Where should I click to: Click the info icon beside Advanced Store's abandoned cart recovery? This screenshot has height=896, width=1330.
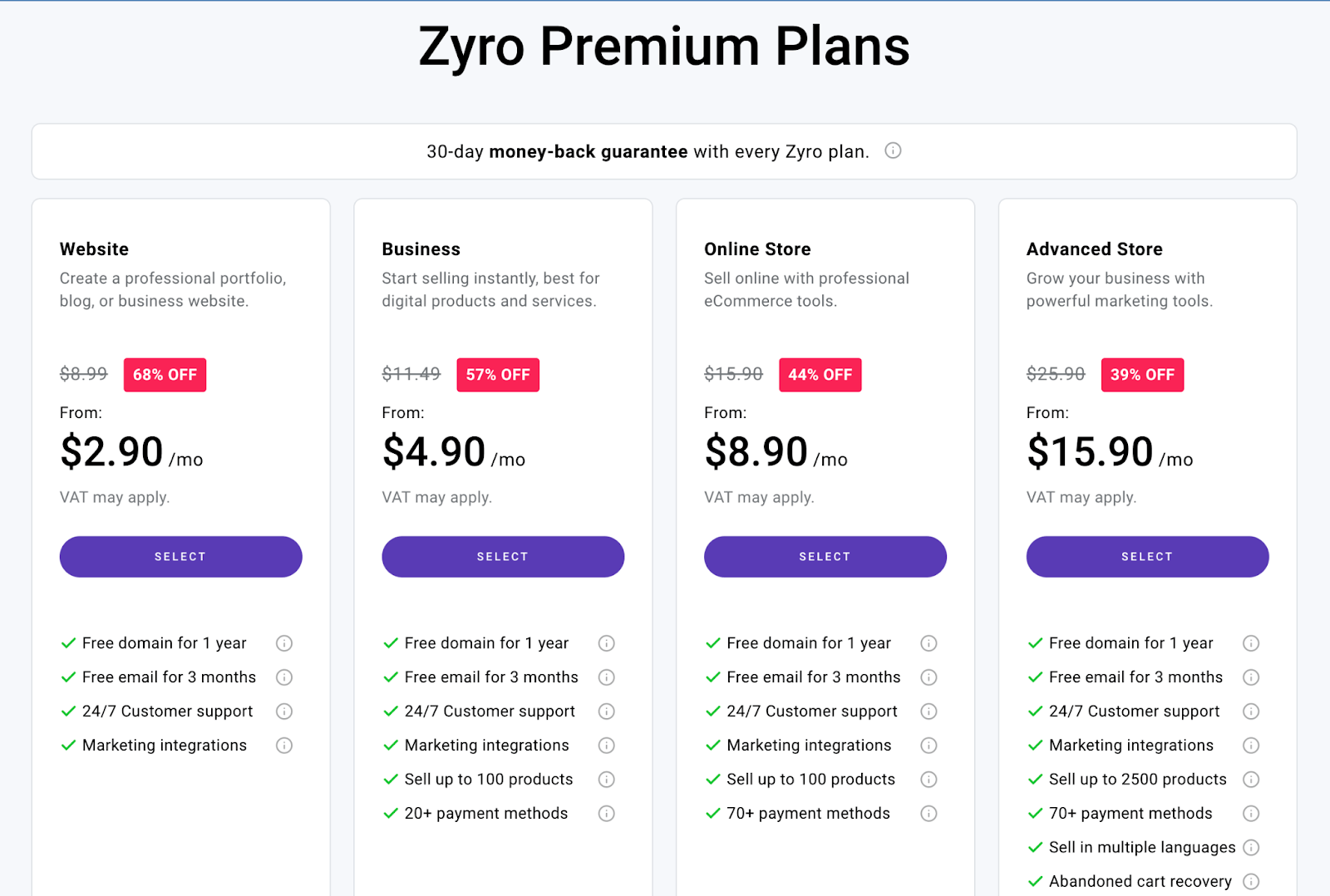pos(1251,881)
